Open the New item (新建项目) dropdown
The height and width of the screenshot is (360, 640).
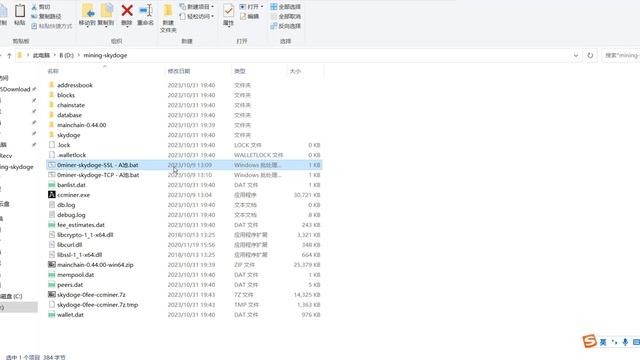[197, 7]
